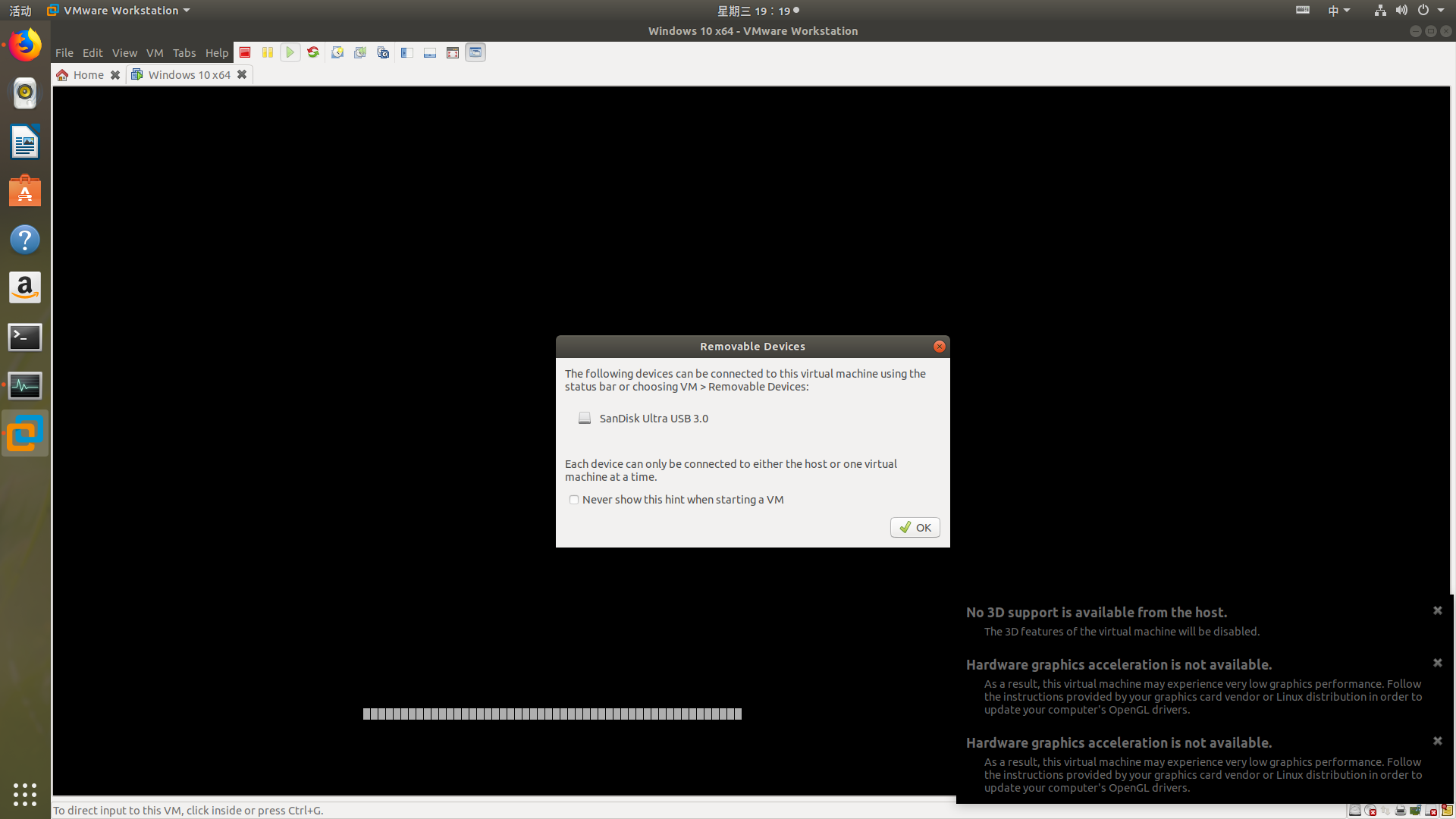Click OK in Removable Devices dialog

(x=915, y=528)
